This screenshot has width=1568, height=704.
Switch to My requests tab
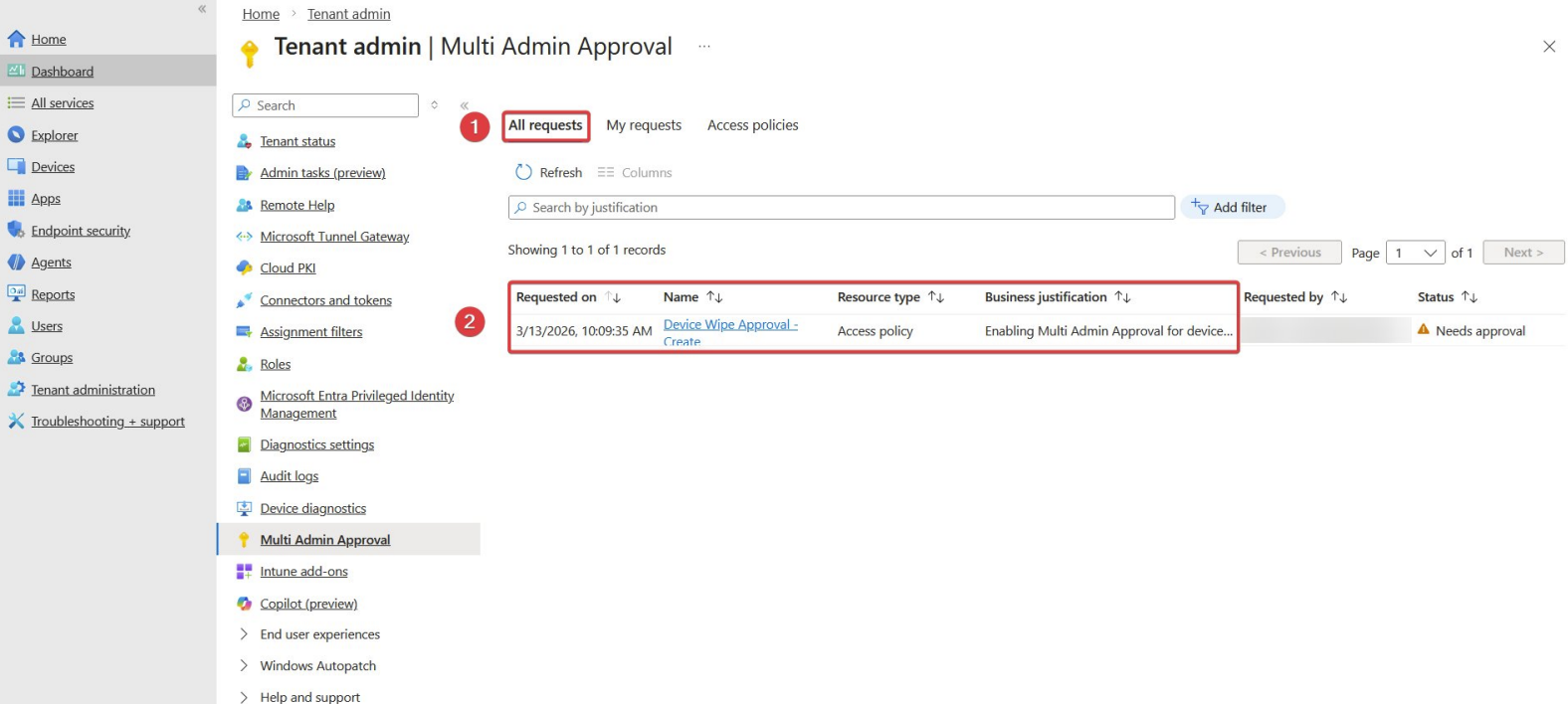644,125
